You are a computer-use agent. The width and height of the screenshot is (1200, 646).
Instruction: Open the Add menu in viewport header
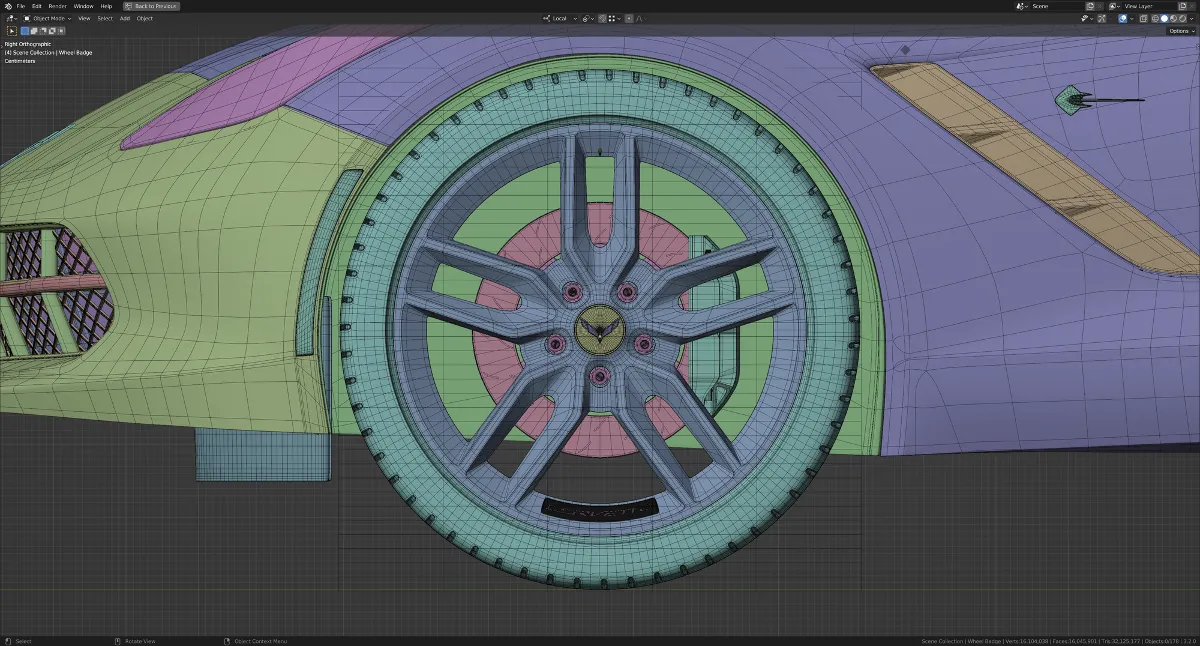(125, 18)
